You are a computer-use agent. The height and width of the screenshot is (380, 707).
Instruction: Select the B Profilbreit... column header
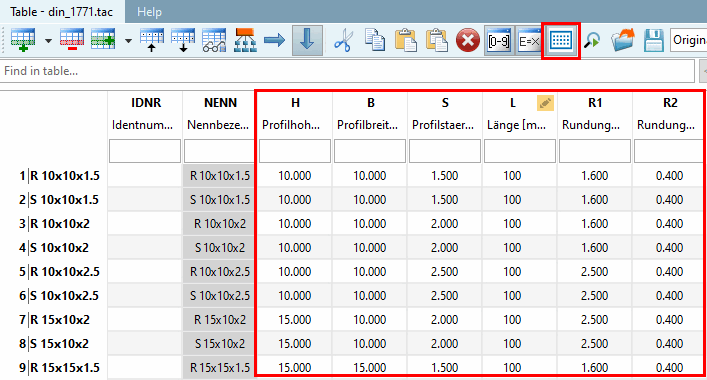pyautogui.click(x=370, y=114)
